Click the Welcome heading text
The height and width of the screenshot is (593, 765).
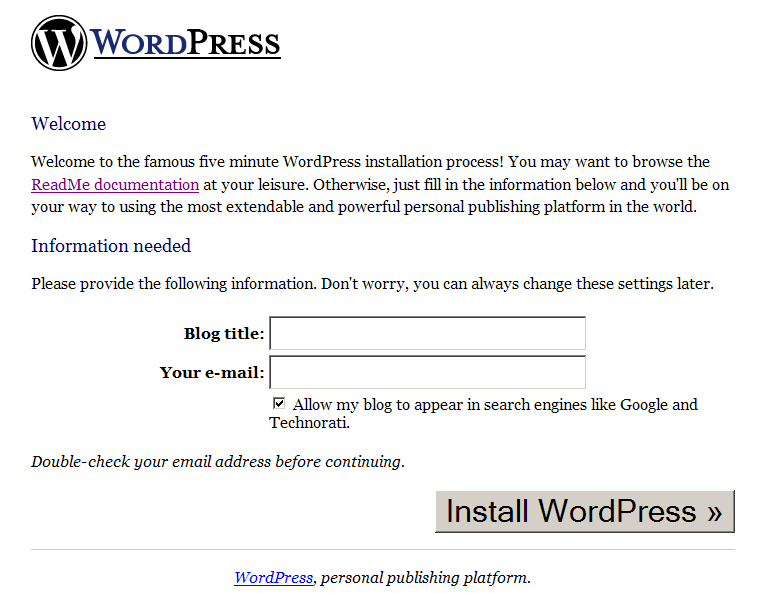pyautogui.click(x=69, y=124)
